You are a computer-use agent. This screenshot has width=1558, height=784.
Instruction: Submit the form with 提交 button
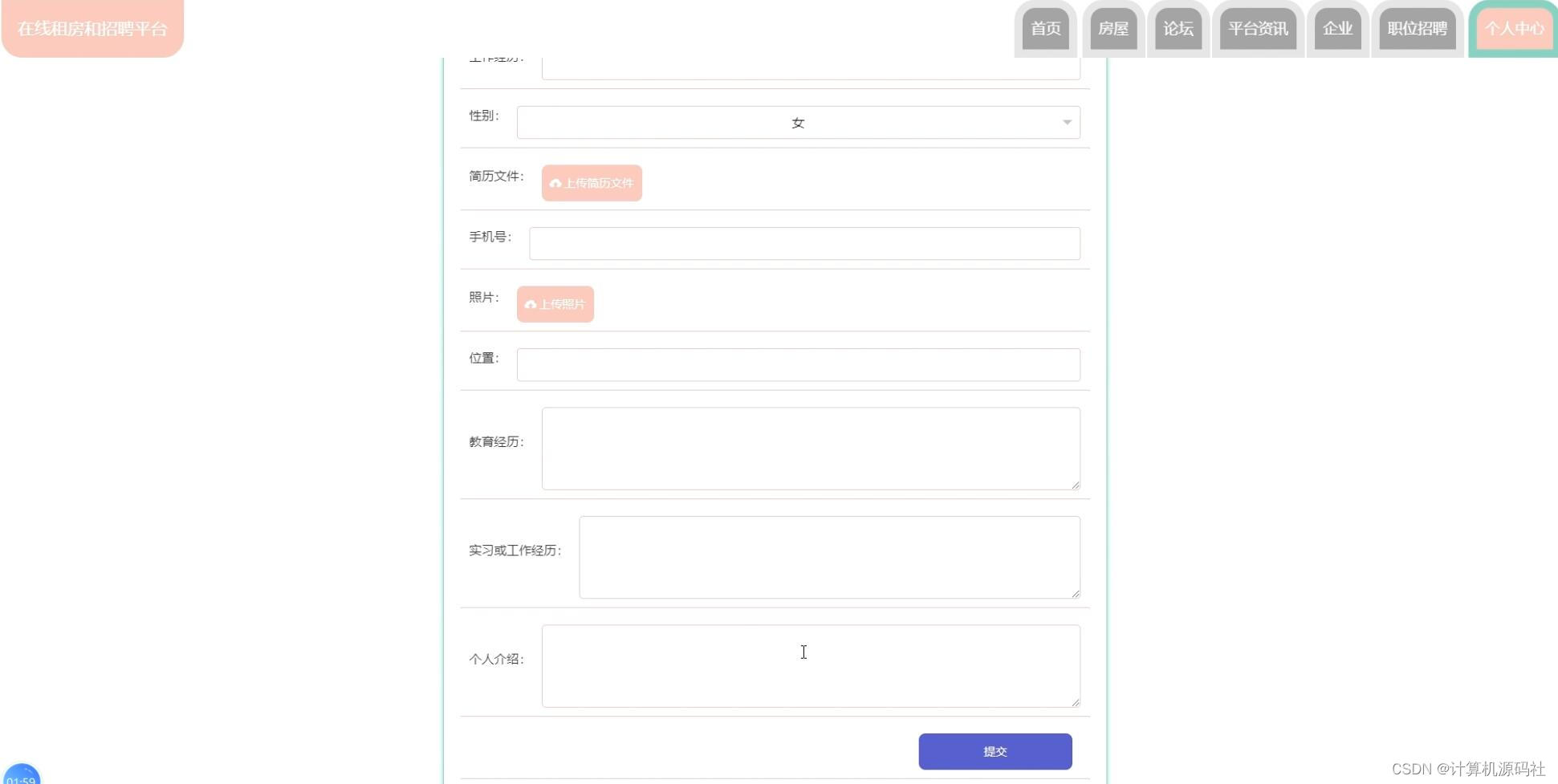point(995,751)
